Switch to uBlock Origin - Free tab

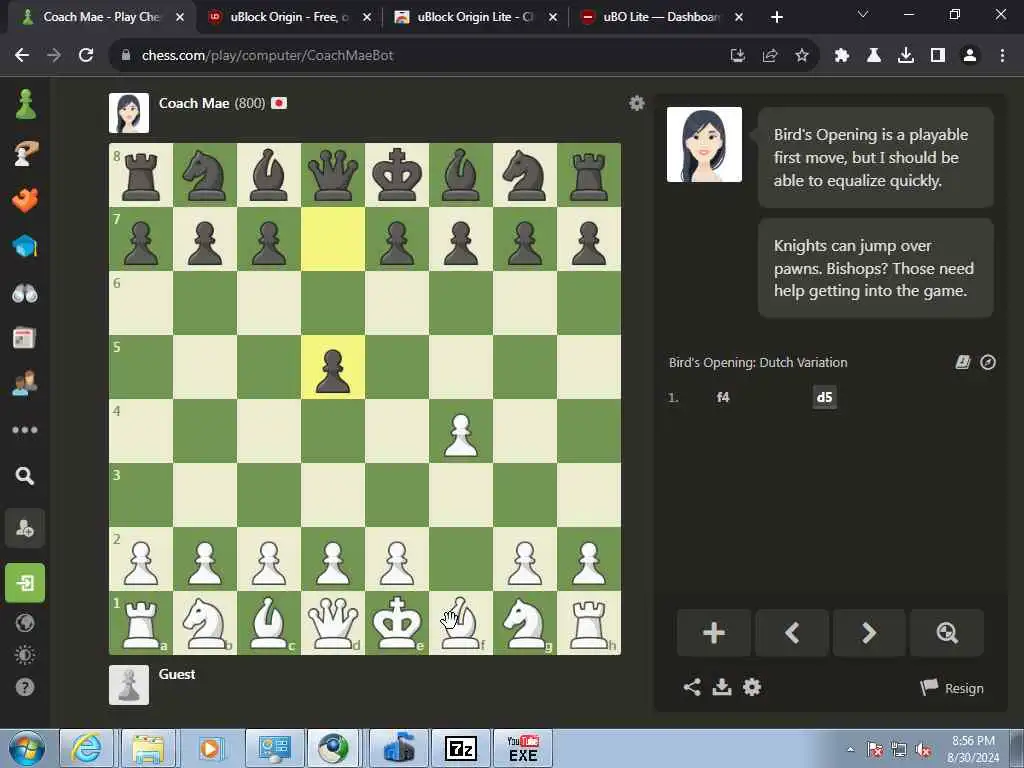[289, 17]
